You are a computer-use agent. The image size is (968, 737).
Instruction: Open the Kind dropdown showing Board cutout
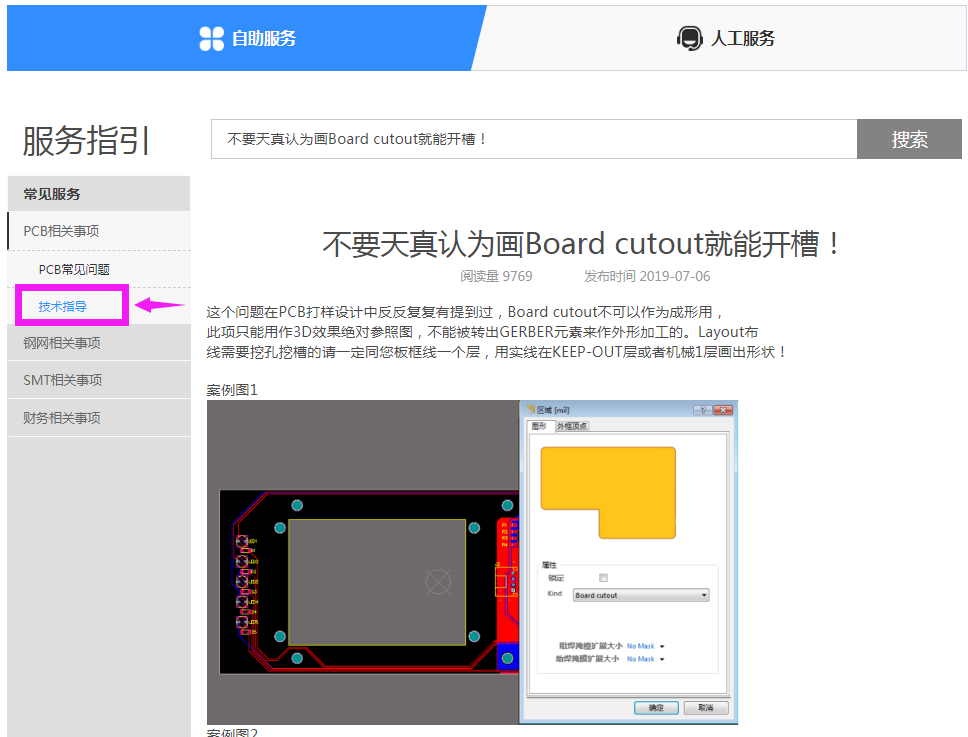point(640,595)
